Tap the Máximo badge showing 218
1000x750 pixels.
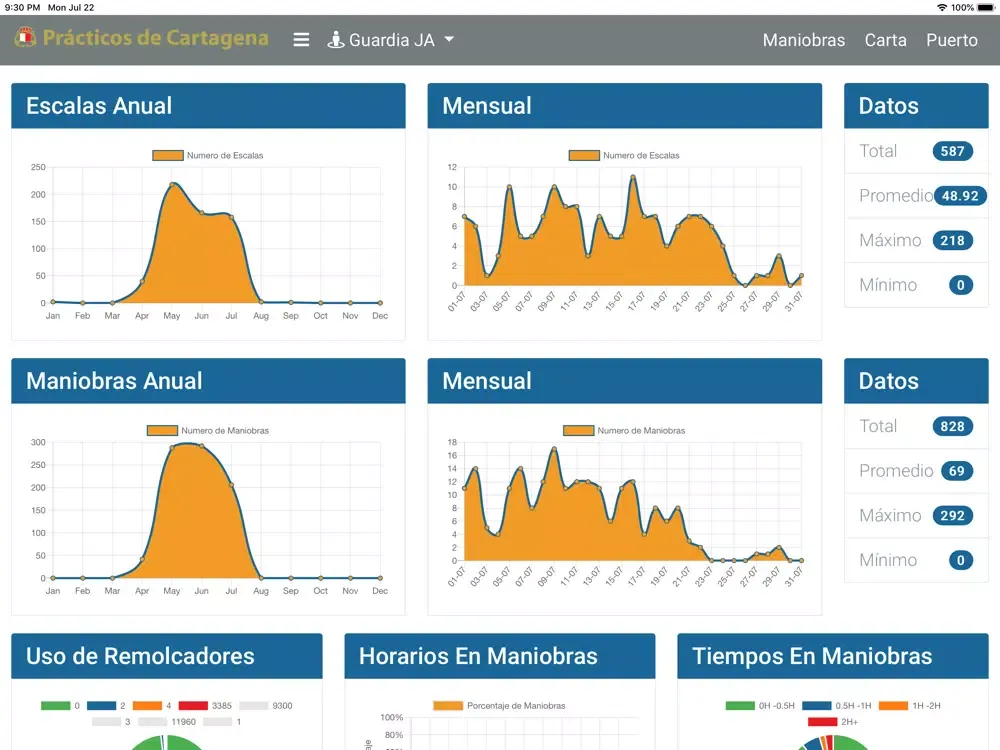pyautogui.click(x=952, y=240)
